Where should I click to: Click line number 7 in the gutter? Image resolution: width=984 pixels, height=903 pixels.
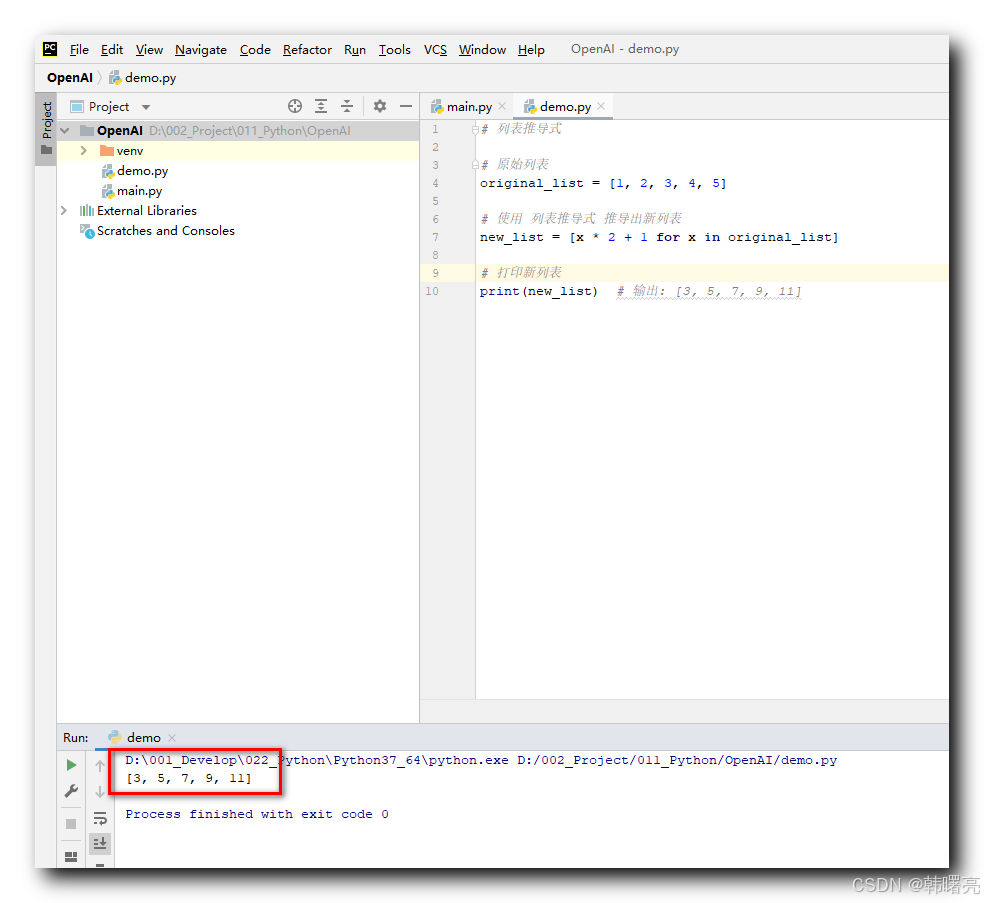[x=435, y=237]
